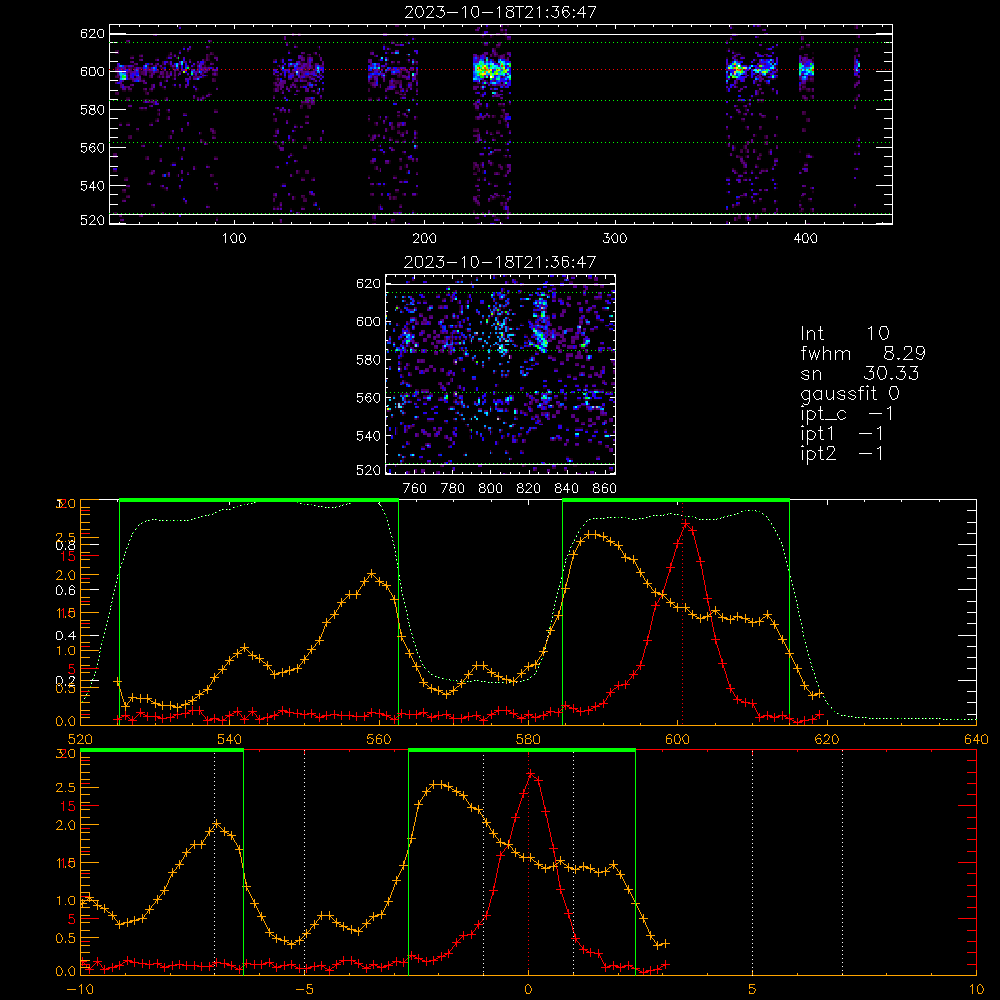Screen dimensions: 1000x1000
Task: Click the 5 x-axis label of bottom plot
Action: pos(753,990)
